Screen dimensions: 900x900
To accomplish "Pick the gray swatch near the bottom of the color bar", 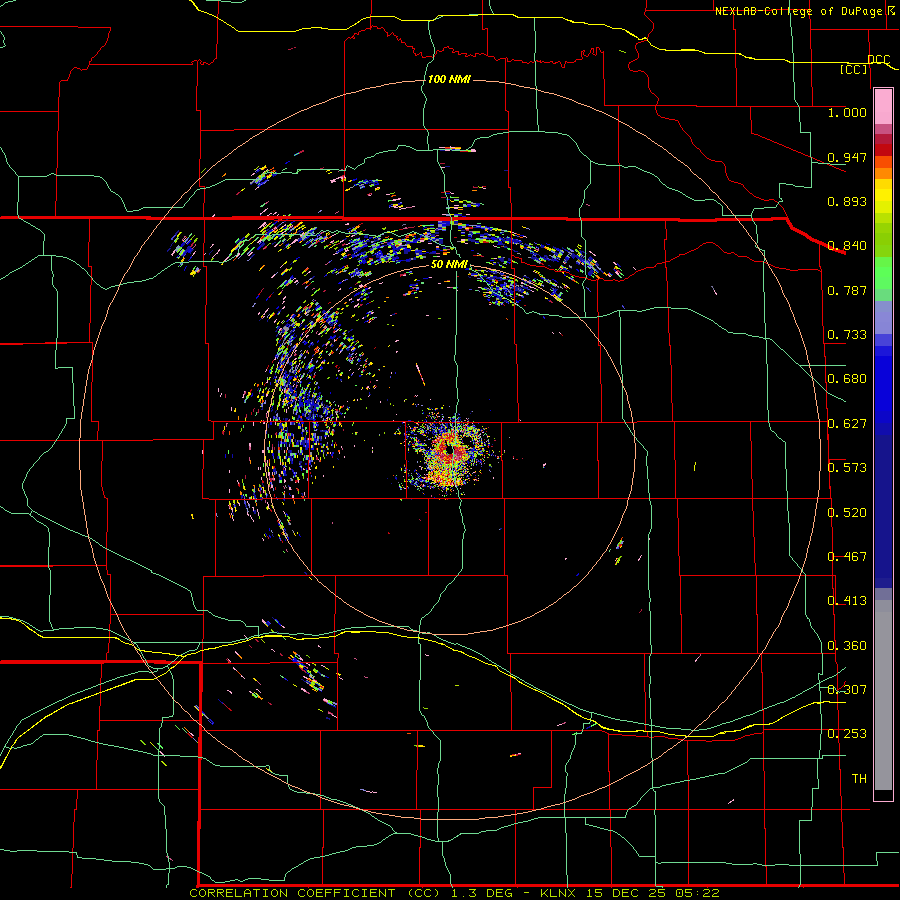I will click(x=883, y=695).
